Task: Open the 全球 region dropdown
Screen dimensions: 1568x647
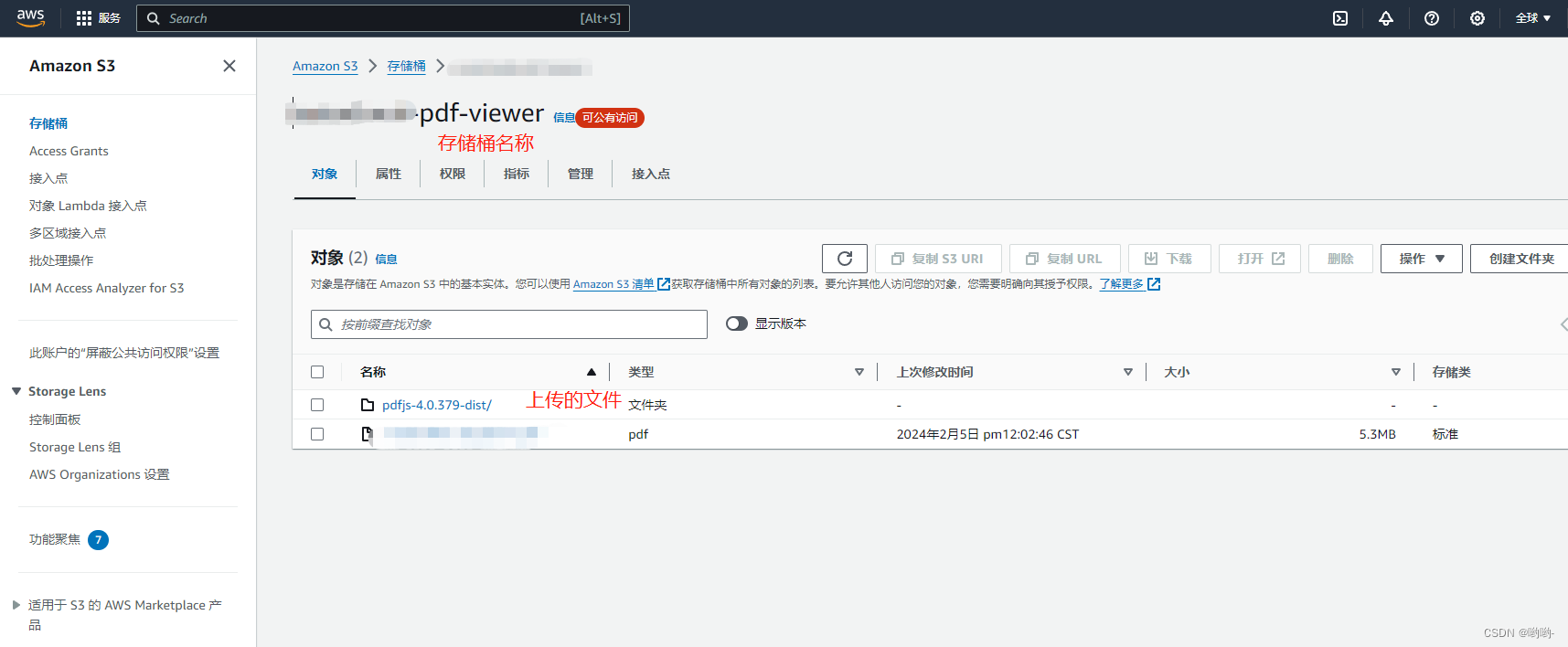Action: pyautogui.click(x=1533, y=18)
